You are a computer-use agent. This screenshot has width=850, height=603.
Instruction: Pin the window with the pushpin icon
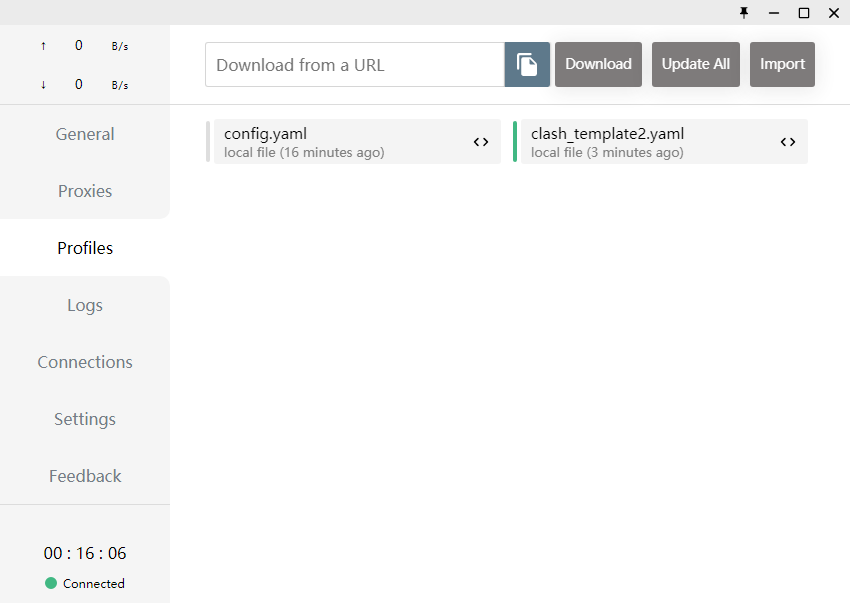(744, 12)
